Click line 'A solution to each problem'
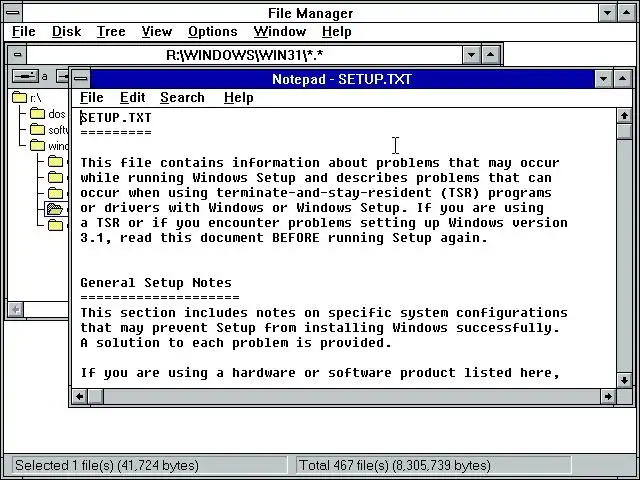The width and height of the screenshot is (640, 480). 236,342
